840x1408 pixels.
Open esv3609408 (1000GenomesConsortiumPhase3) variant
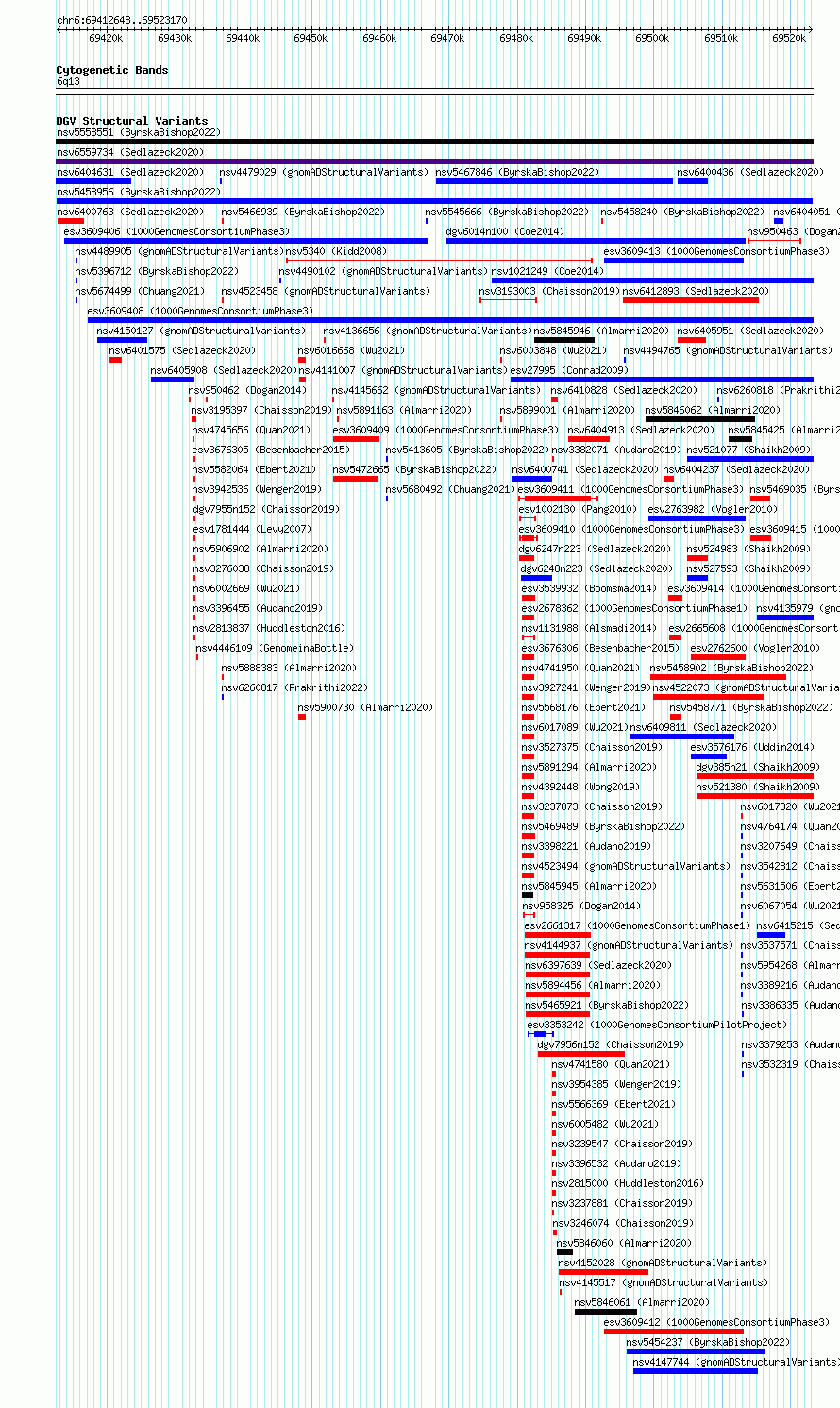click(200, 312)
